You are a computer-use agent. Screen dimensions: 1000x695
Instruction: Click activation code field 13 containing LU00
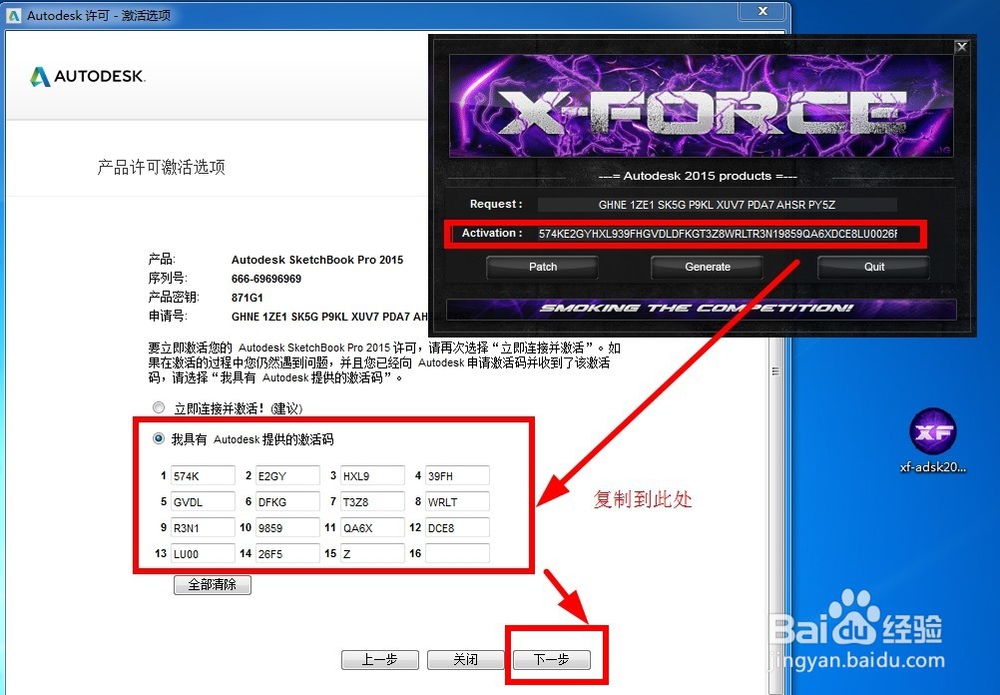203,553
